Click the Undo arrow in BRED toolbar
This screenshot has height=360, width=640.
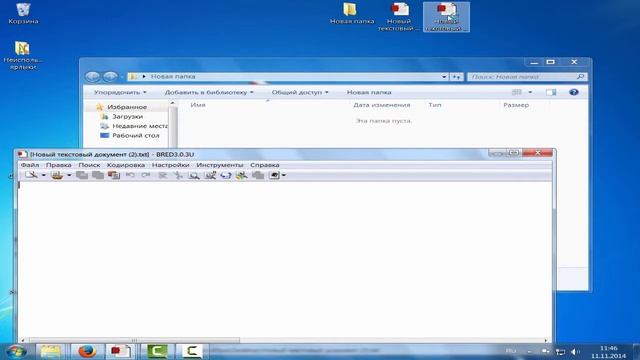point(130,175)
